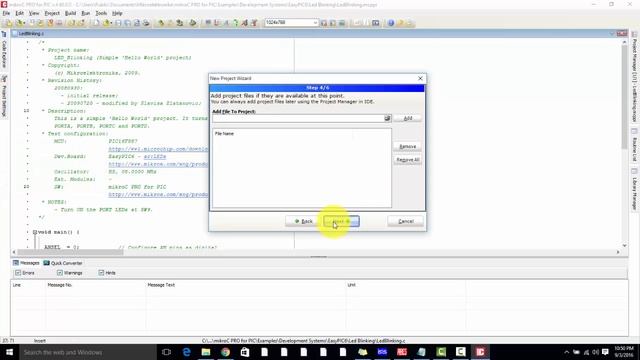
Task: Click the Build hammer toolbar icon
Action: 161,23
